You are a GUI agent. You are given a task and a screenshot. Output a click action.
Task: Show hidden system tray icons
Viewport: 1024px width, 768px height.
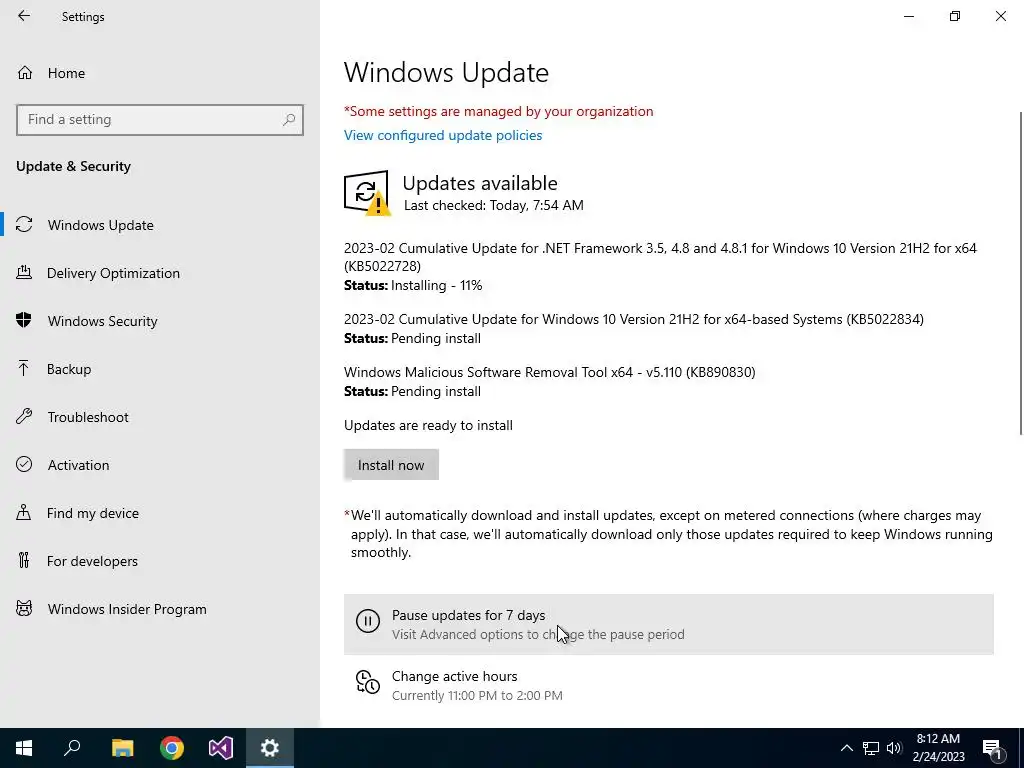(846, 748)
